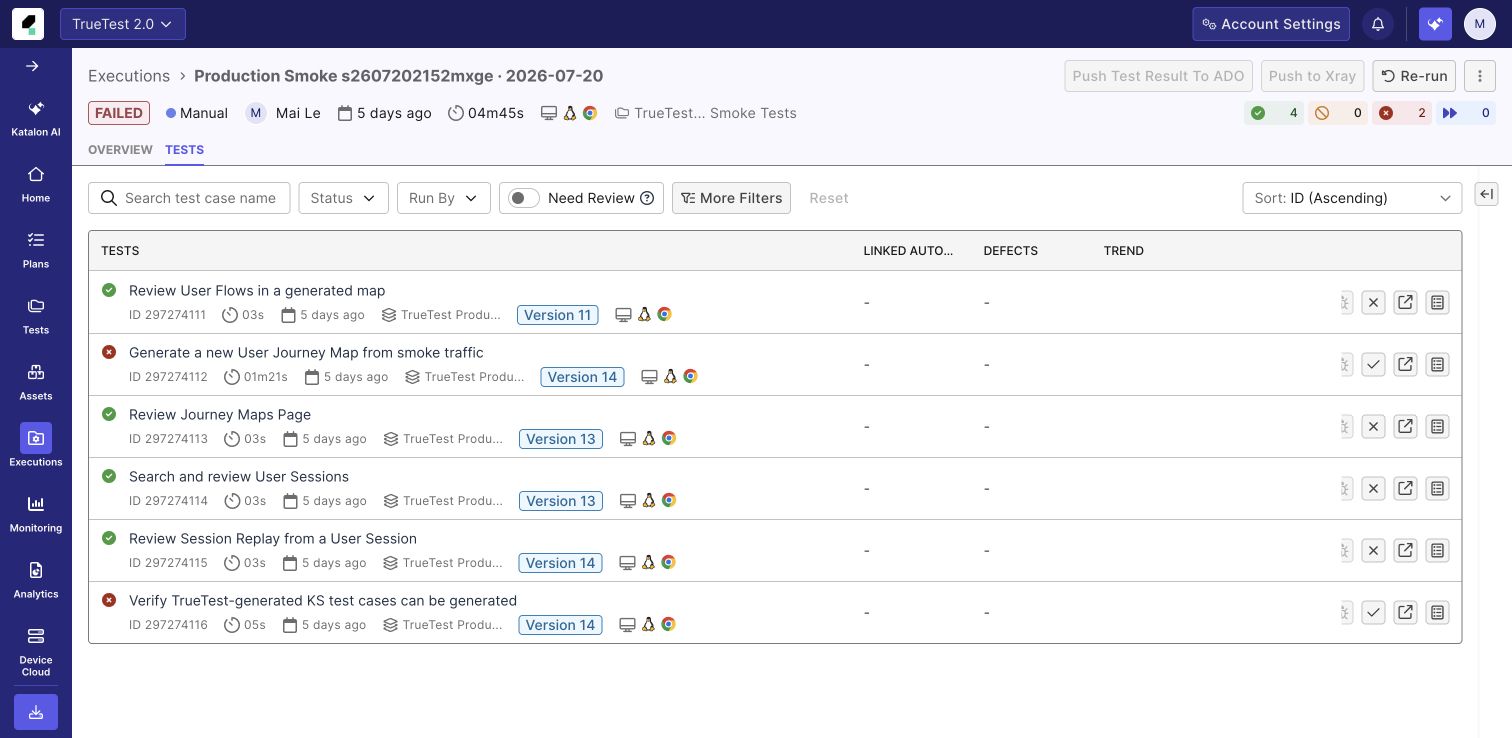Expand the sidebar with the arrow icon
1512x738 pixels.
pyautogui.click(x=32, y=66)
